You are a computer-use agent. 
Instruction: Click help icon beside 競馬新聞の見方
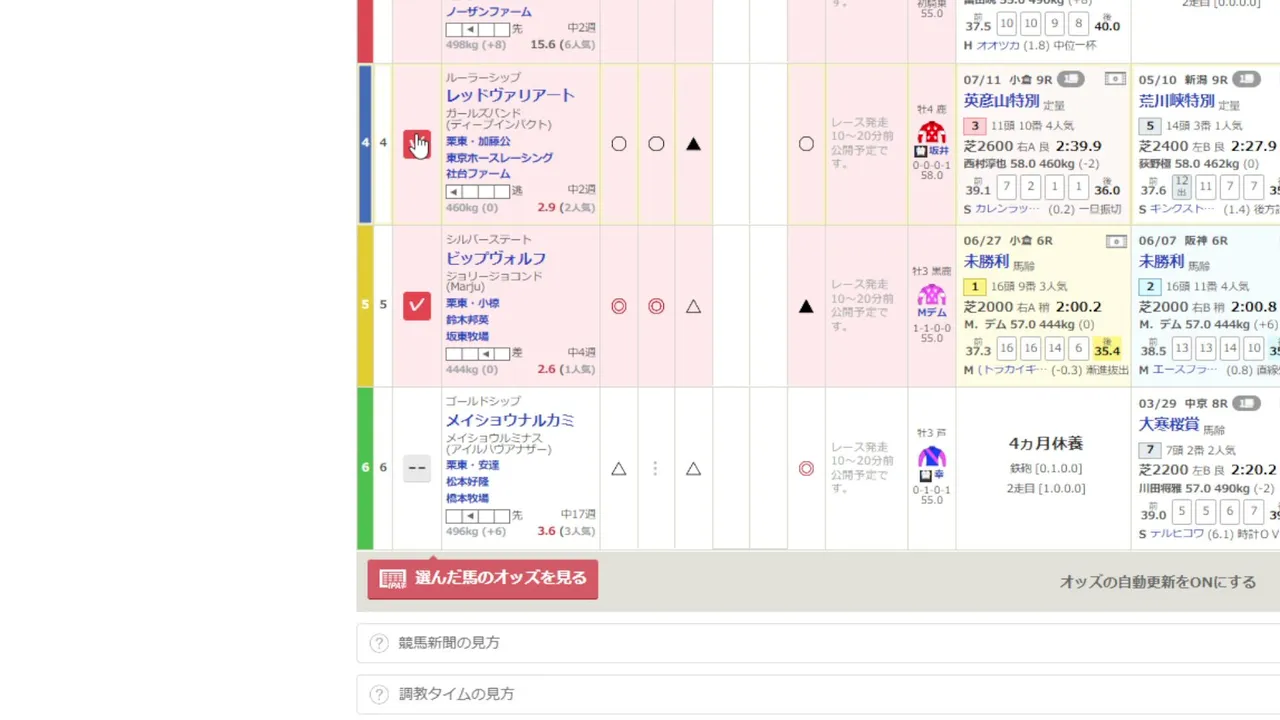pyautogui.click(x=379, y=643)
